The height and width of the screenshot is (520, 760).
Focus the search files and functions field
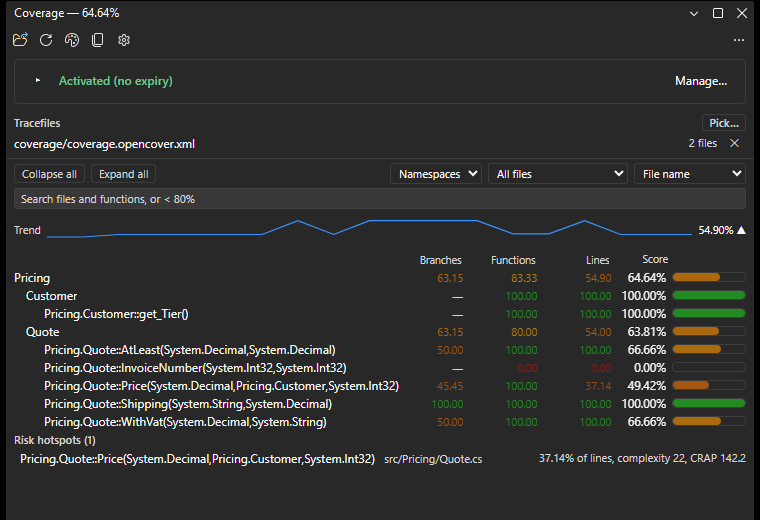[380, 199]
